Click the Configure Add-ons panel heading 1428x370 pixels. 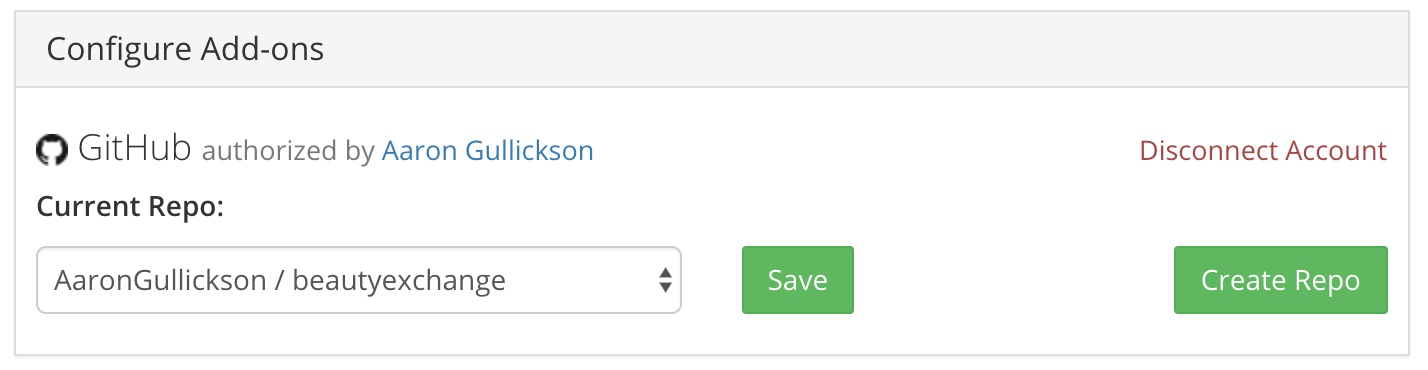tap(185, 49)
